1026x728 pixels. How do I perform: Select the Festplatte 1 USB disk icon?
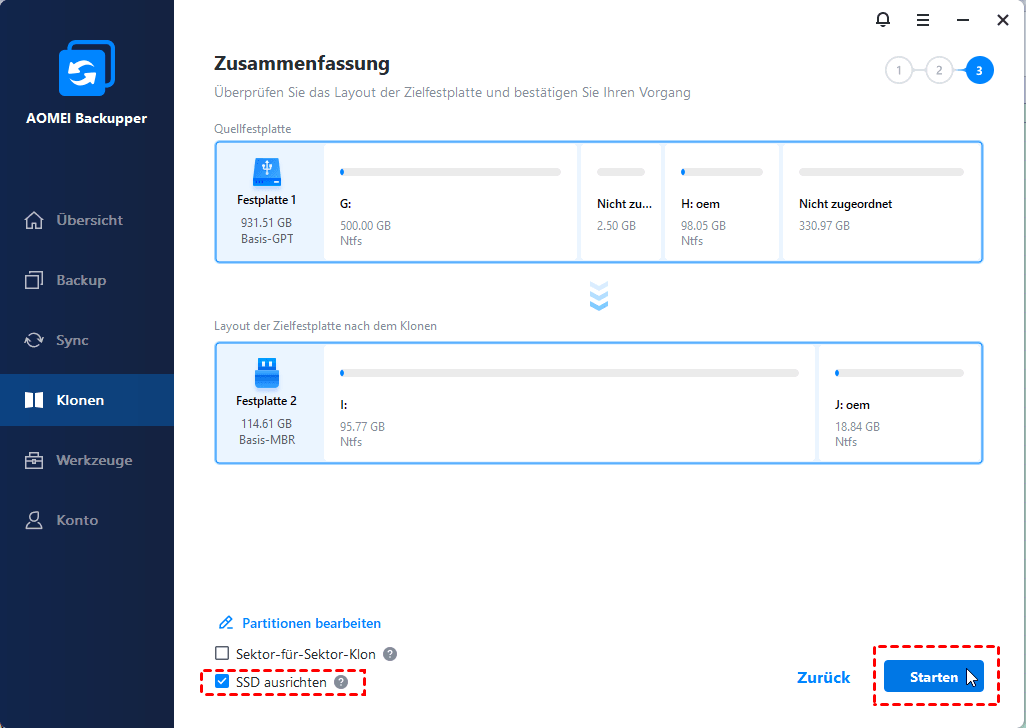click(266, 172)
